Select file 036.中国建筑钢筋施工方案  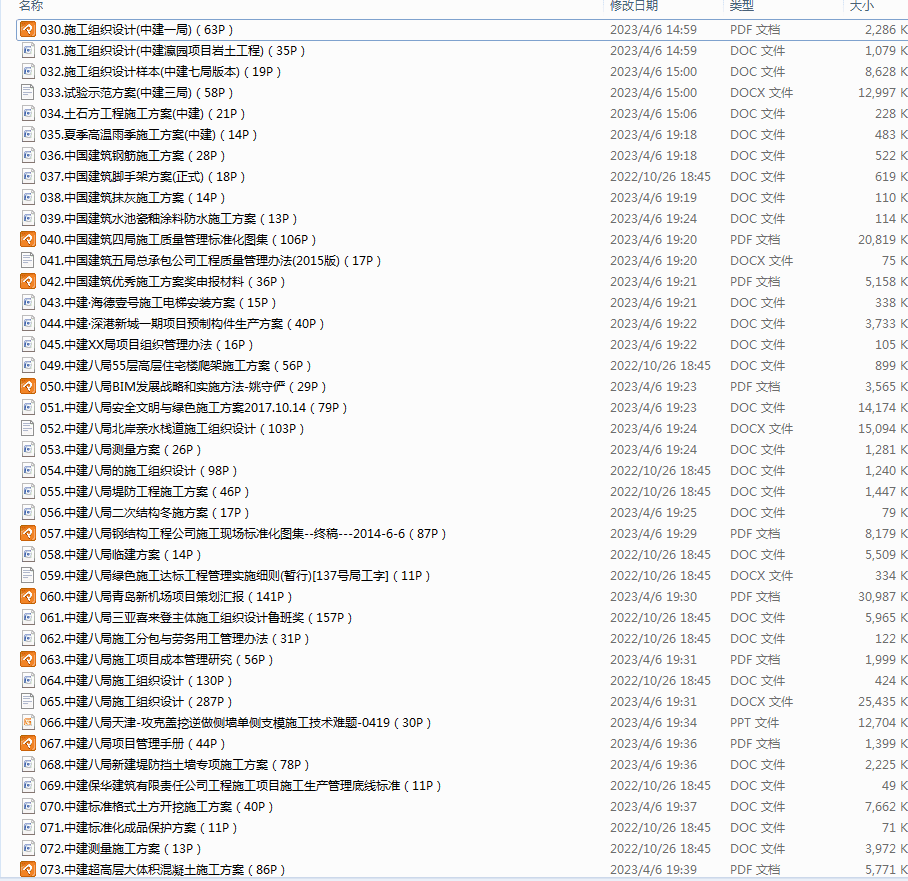click(133, 155)
